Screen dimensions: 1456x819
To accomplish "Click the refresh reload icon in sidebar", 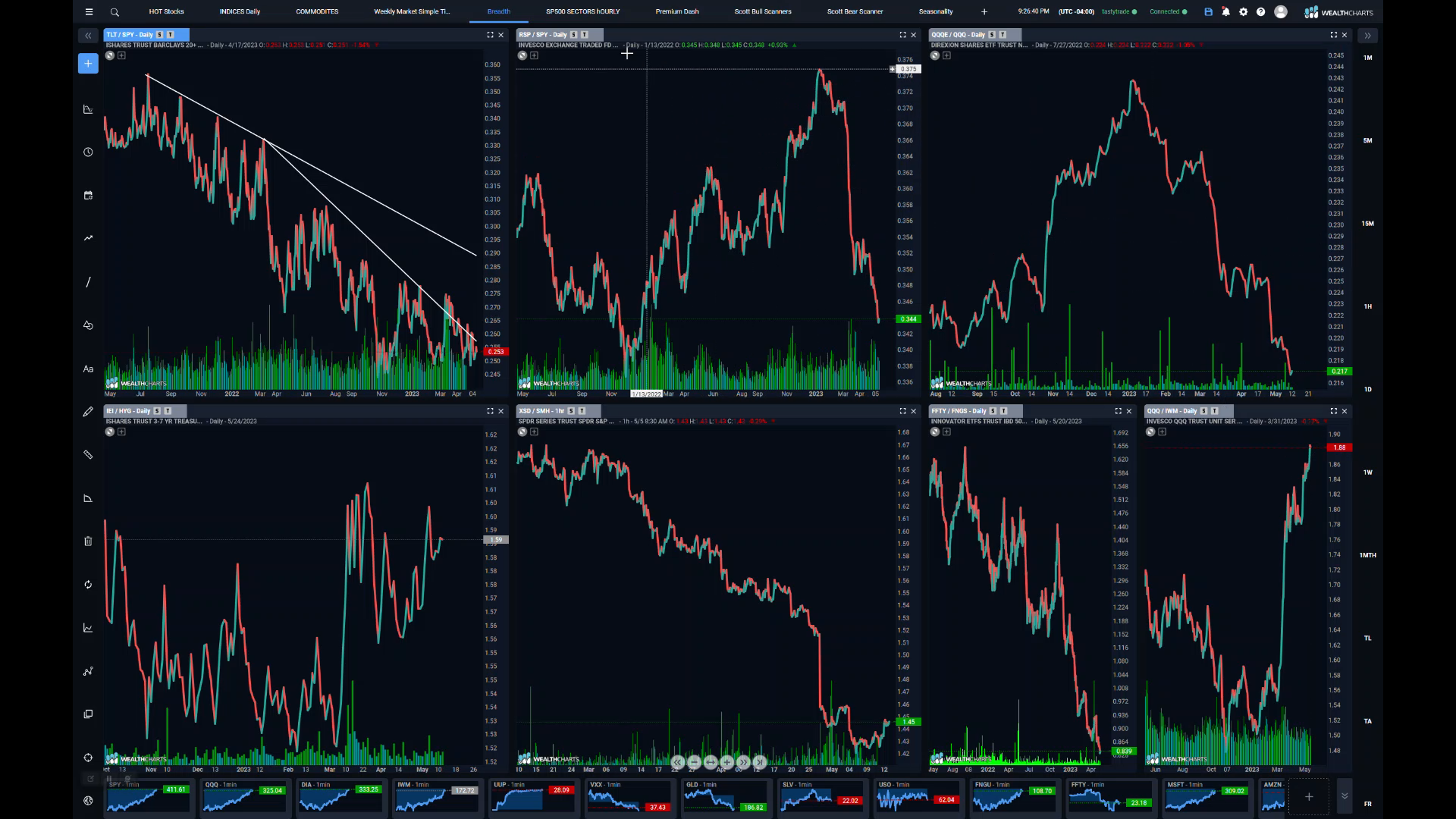I will pos(88,585).
